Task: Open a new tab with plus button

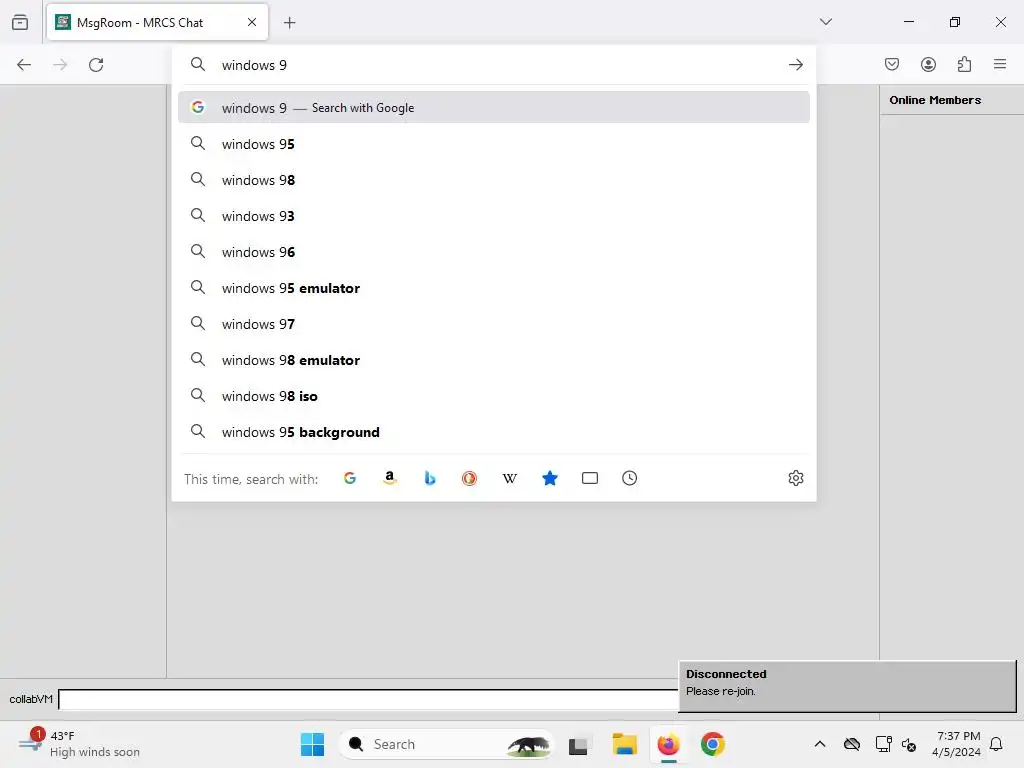Action: pyautogui.click(x=289, y=23)
